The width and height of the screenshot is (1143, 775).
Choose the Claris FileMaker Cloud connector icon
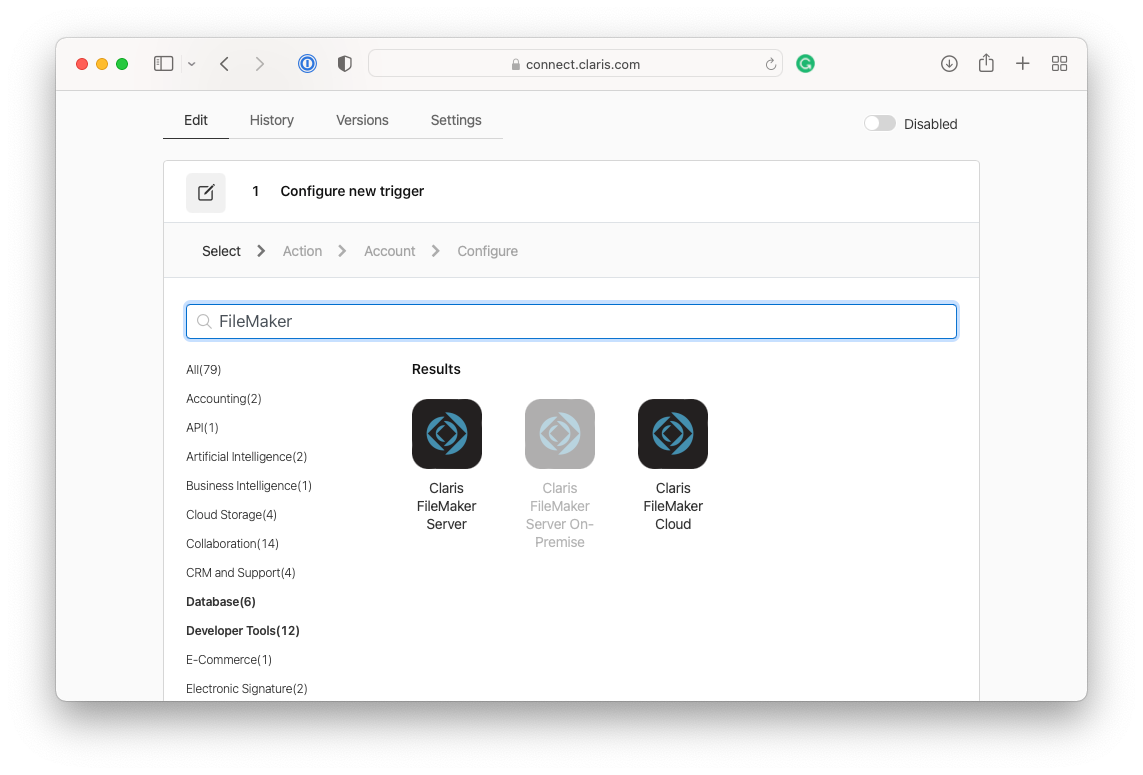click(x=672, y=433)
